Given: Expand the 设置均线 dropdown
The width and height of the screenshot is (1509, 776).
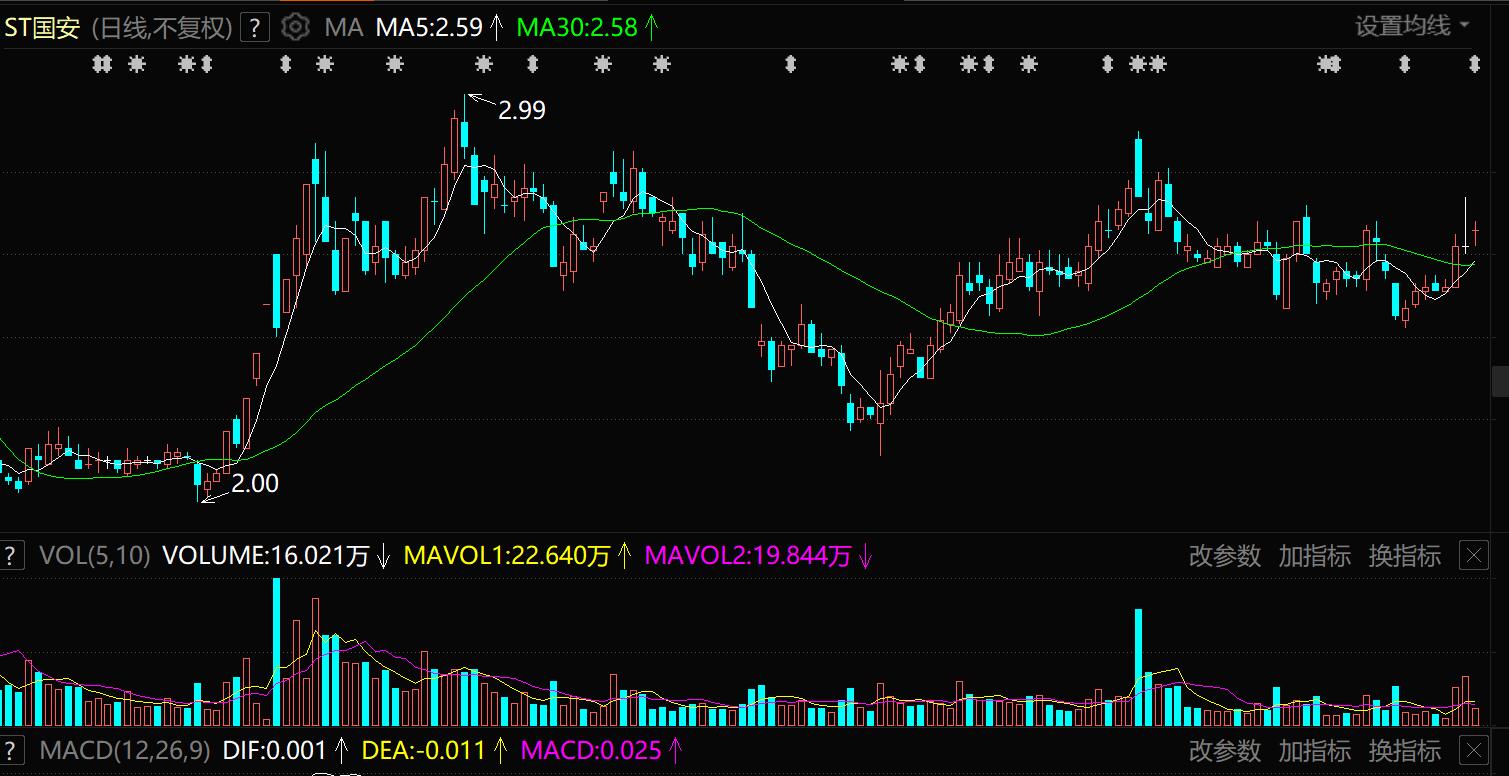Looking at the screenshot, I should 1412,26.
